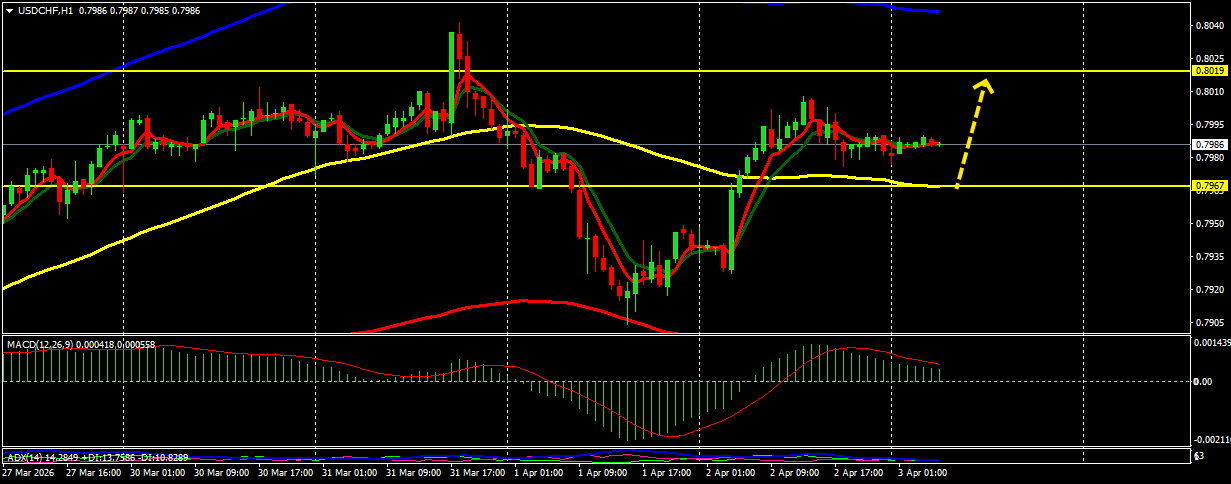
Task: Click the 31 Mar 17:00 time label
Action: (x=478, y=472)
